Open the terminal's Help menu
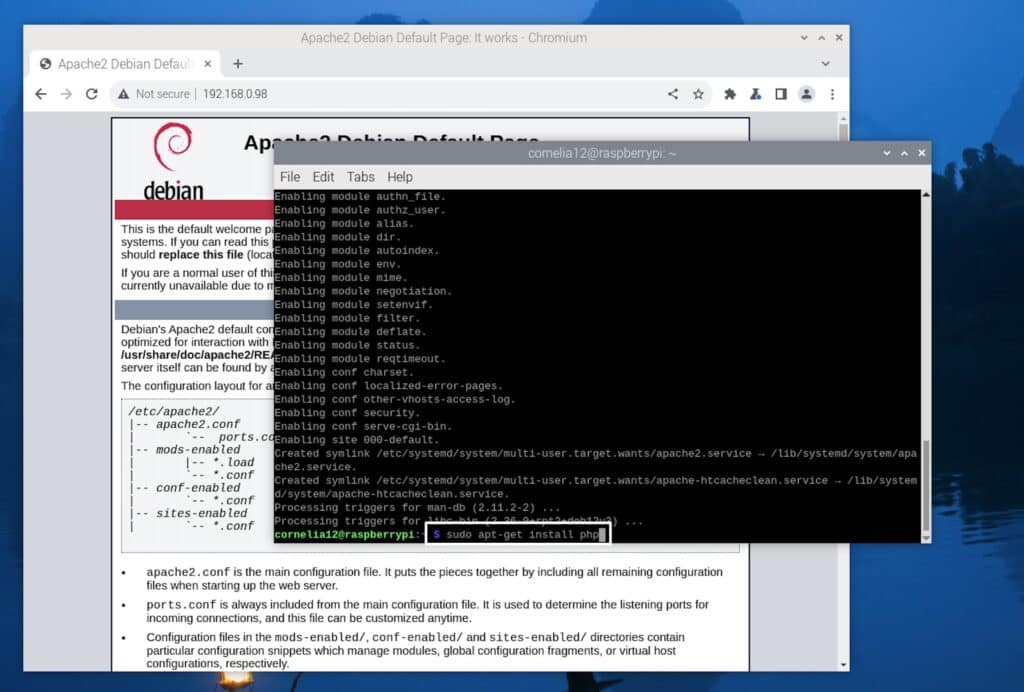1024x692 pixels. pos(400,177)
